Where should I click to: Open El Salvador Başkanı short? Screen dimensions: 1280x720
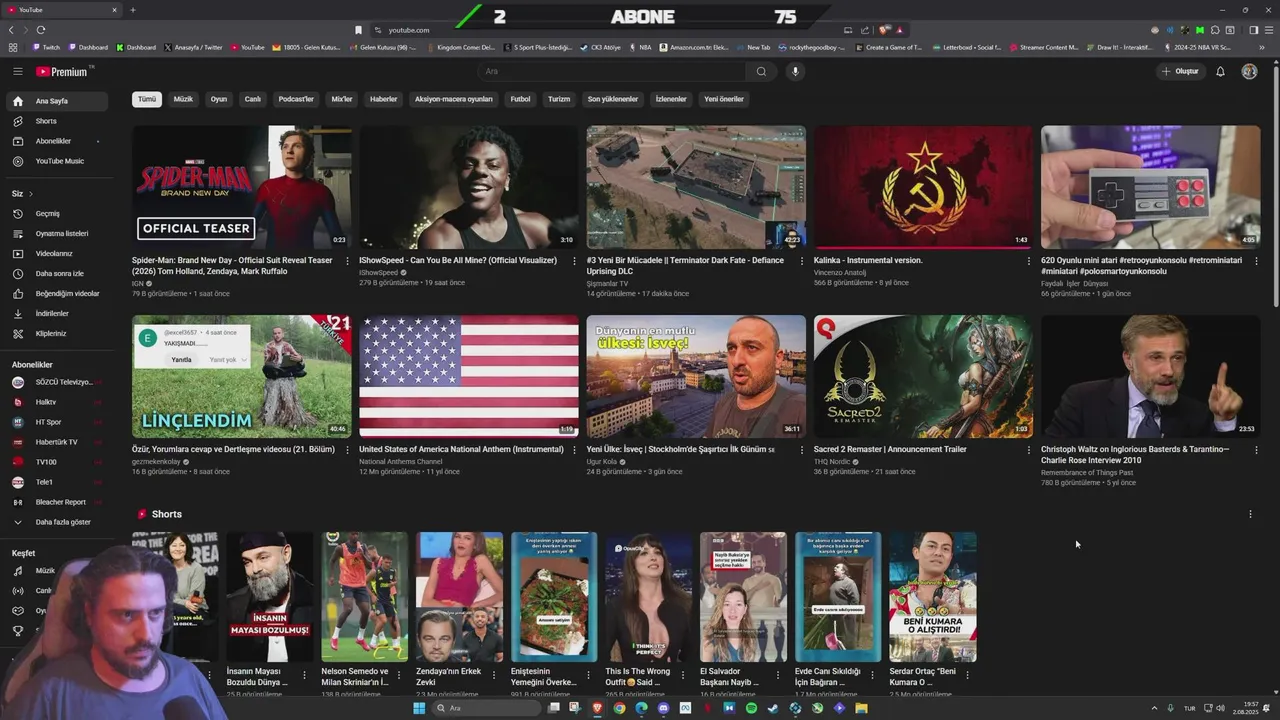[x=743, y=597]
